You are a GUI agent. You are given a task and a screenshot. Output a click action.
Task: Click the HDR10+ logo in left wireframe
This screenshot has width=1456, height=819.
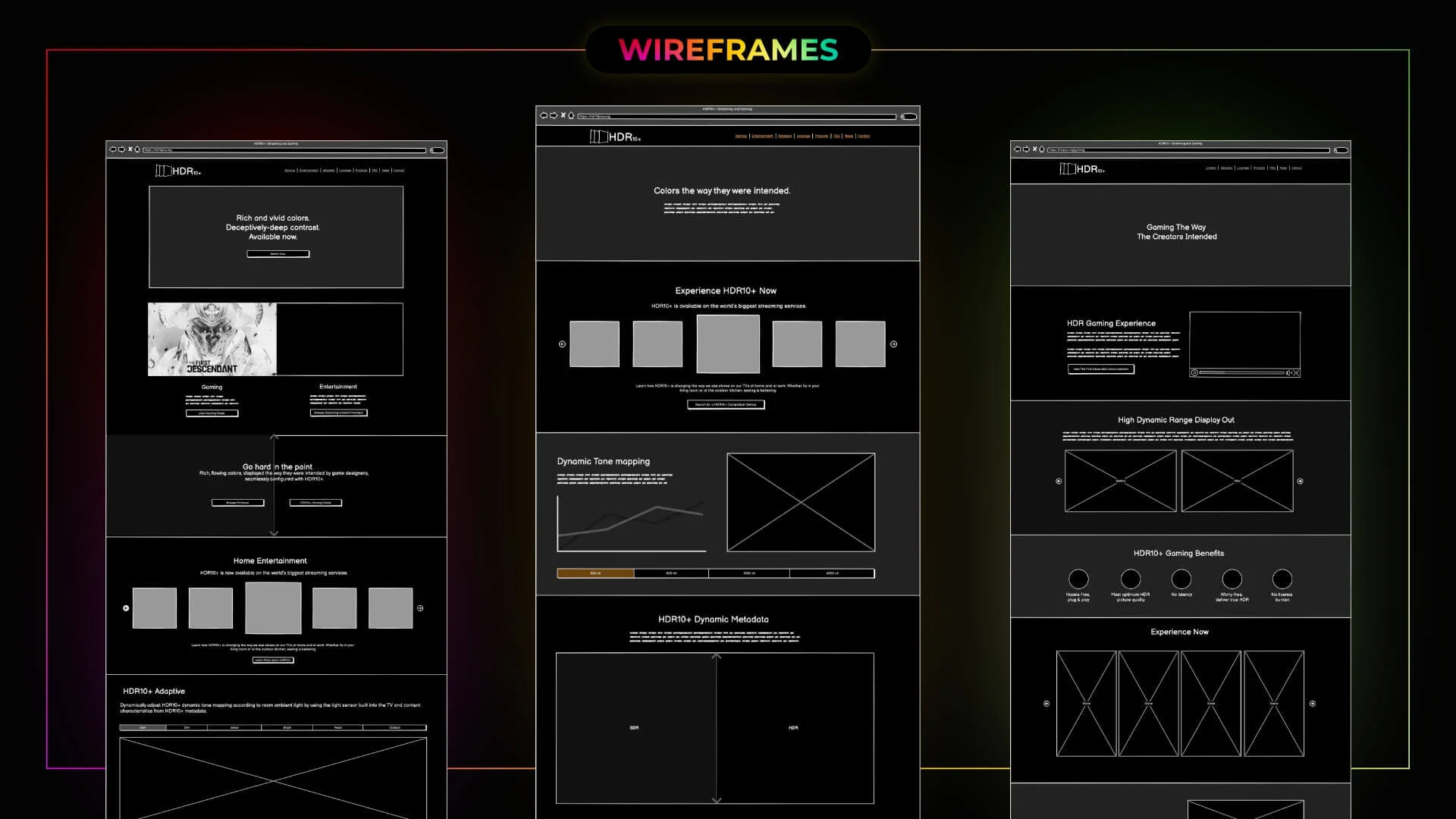coord(178,171)
